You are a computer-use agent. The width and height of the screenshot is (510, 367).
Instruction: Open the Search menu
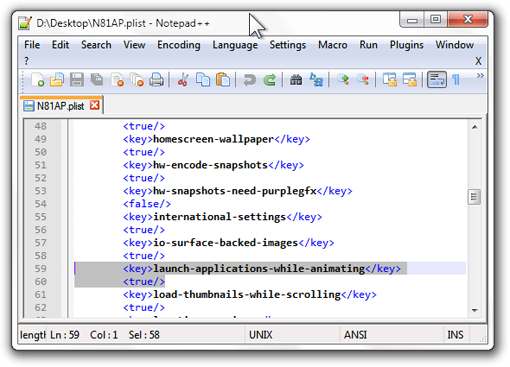click(96, 45)
